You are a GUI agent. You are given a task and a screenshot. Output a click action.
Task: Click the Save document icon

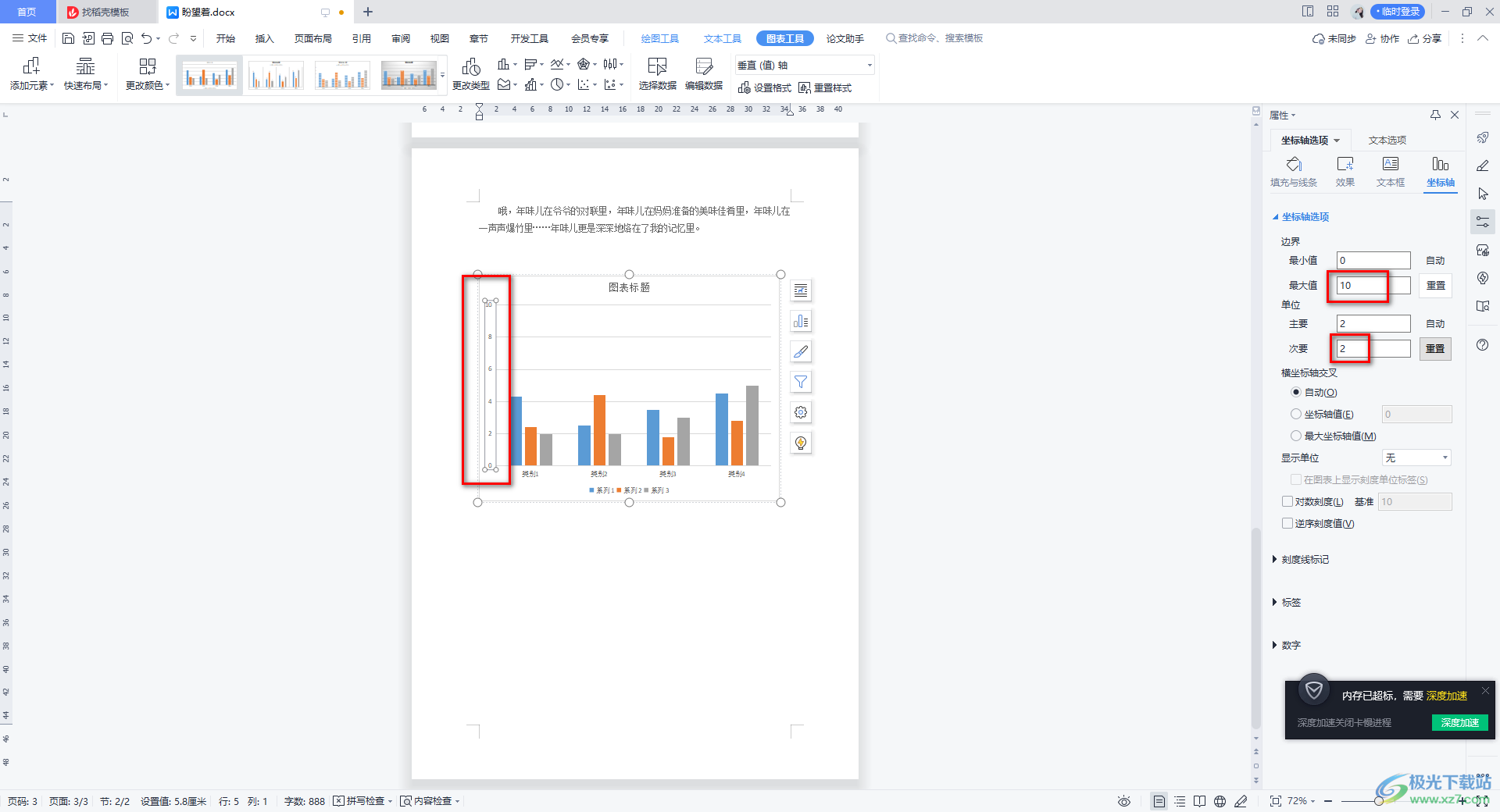(68, 38)
